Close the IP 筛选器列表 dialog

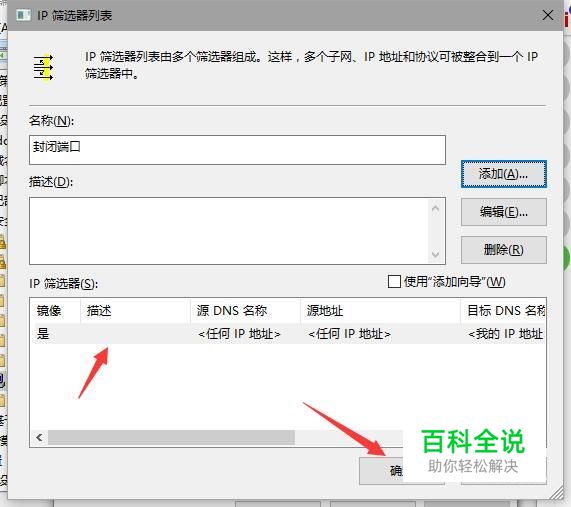pyautogui.click(x=548, y=15)
